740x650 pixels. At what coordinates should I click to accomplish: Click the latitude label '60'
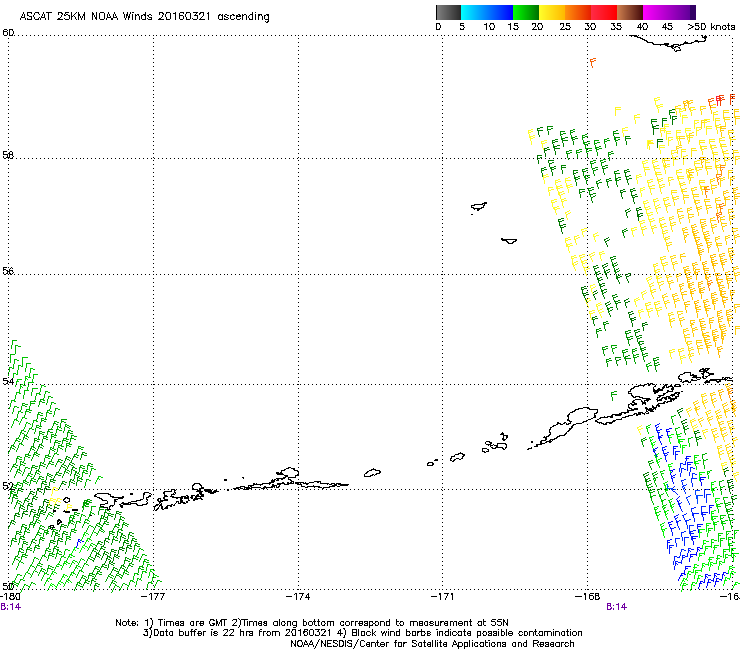tap(8, 33)
